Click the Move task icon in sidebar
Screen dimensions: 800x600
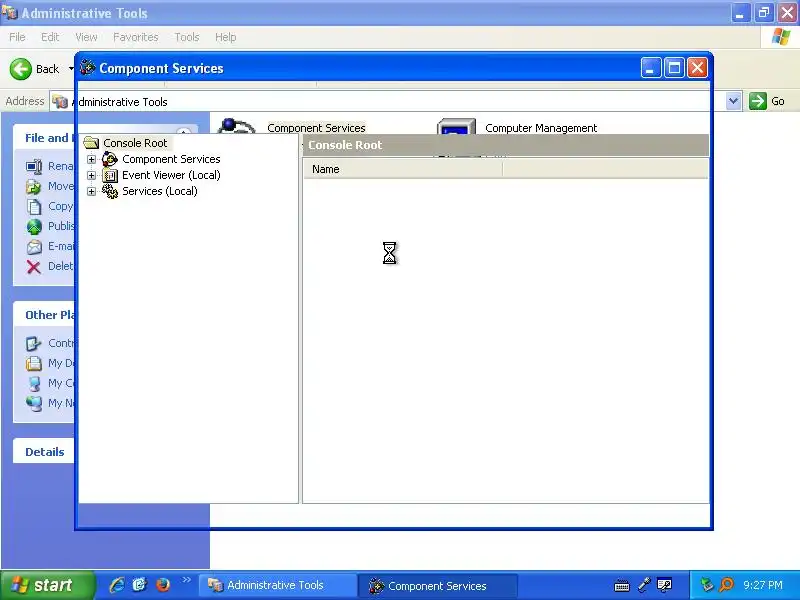coord(34,187)
